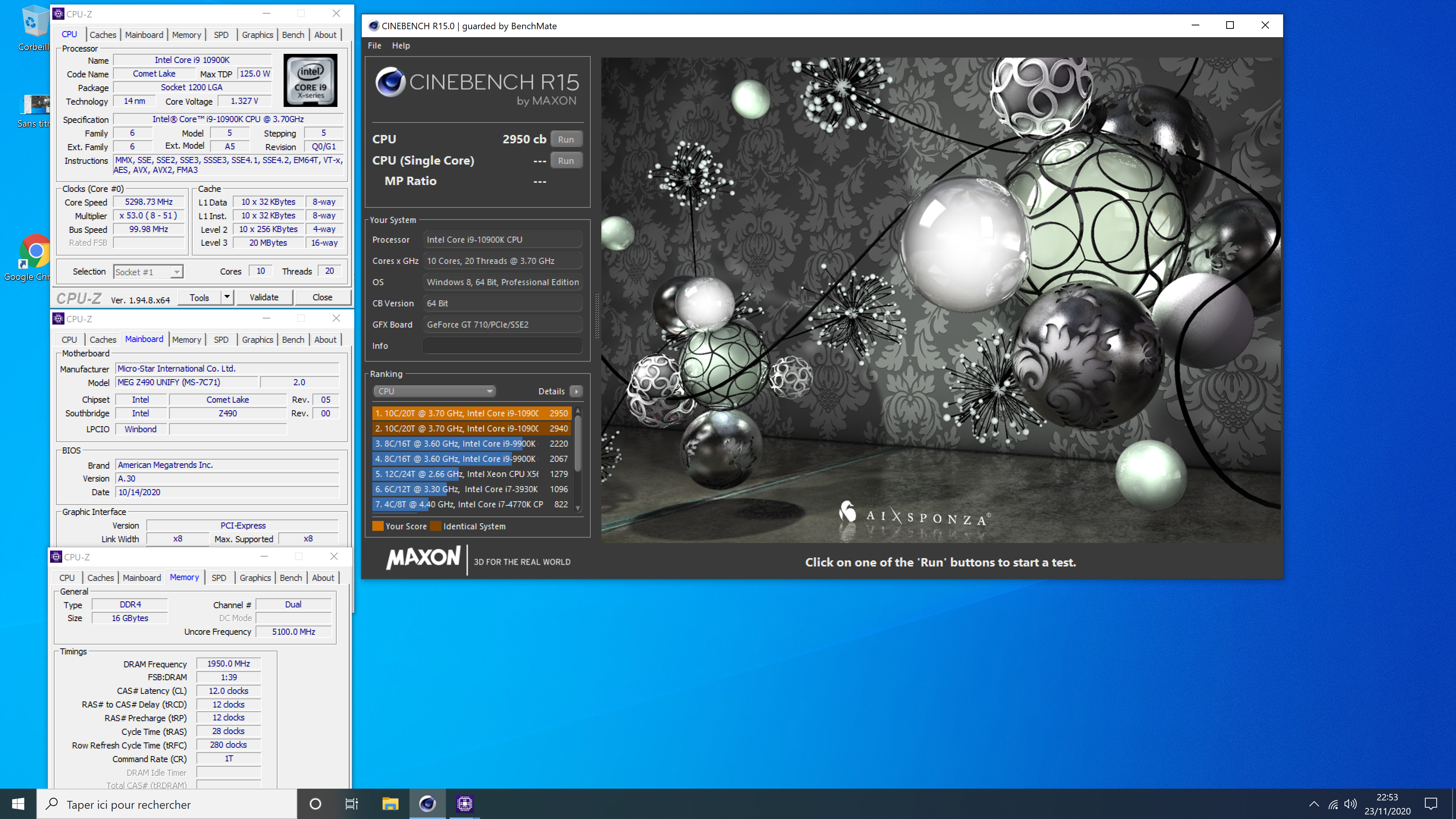Image resolution: width=1456 pixels, height=819 pixels.
Task: Switch to Caches tab in top CPU-Z window
Action: pos(103,35)
